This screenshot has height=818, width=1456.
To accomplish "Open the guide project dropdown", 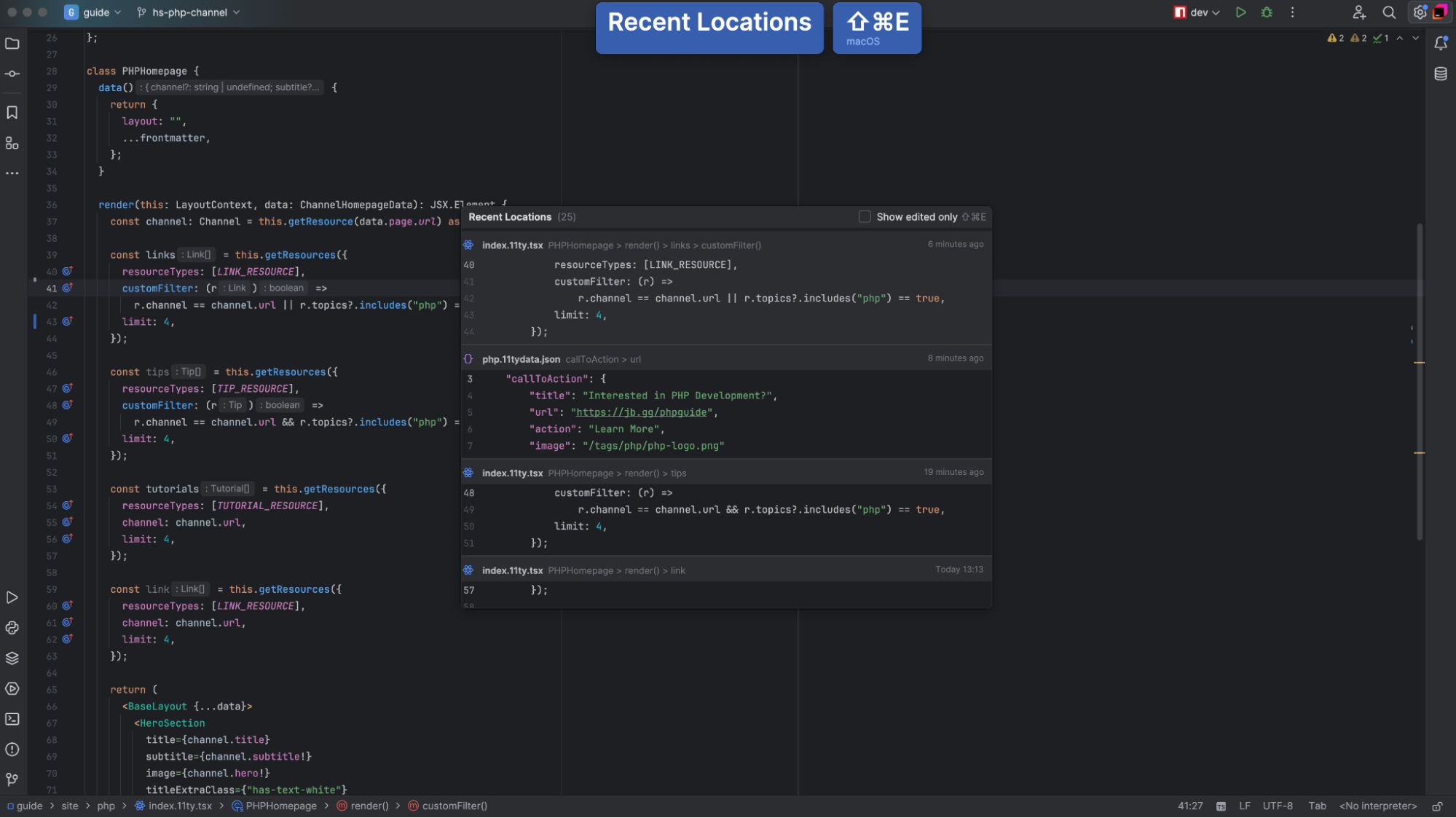I will [93, 12].
